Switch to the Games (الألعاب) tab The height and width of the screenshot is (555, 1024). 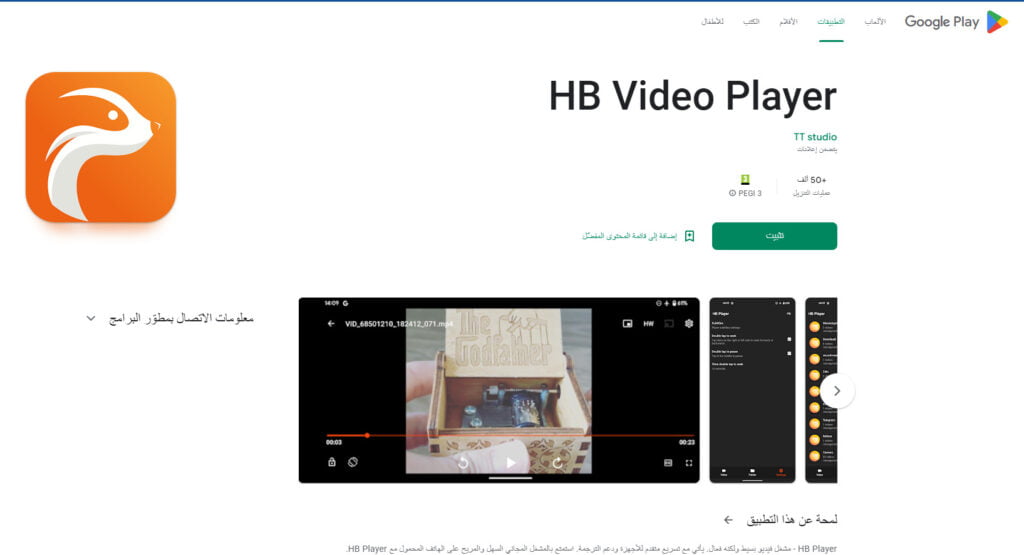pyautogui.click(x=875, y=22)
